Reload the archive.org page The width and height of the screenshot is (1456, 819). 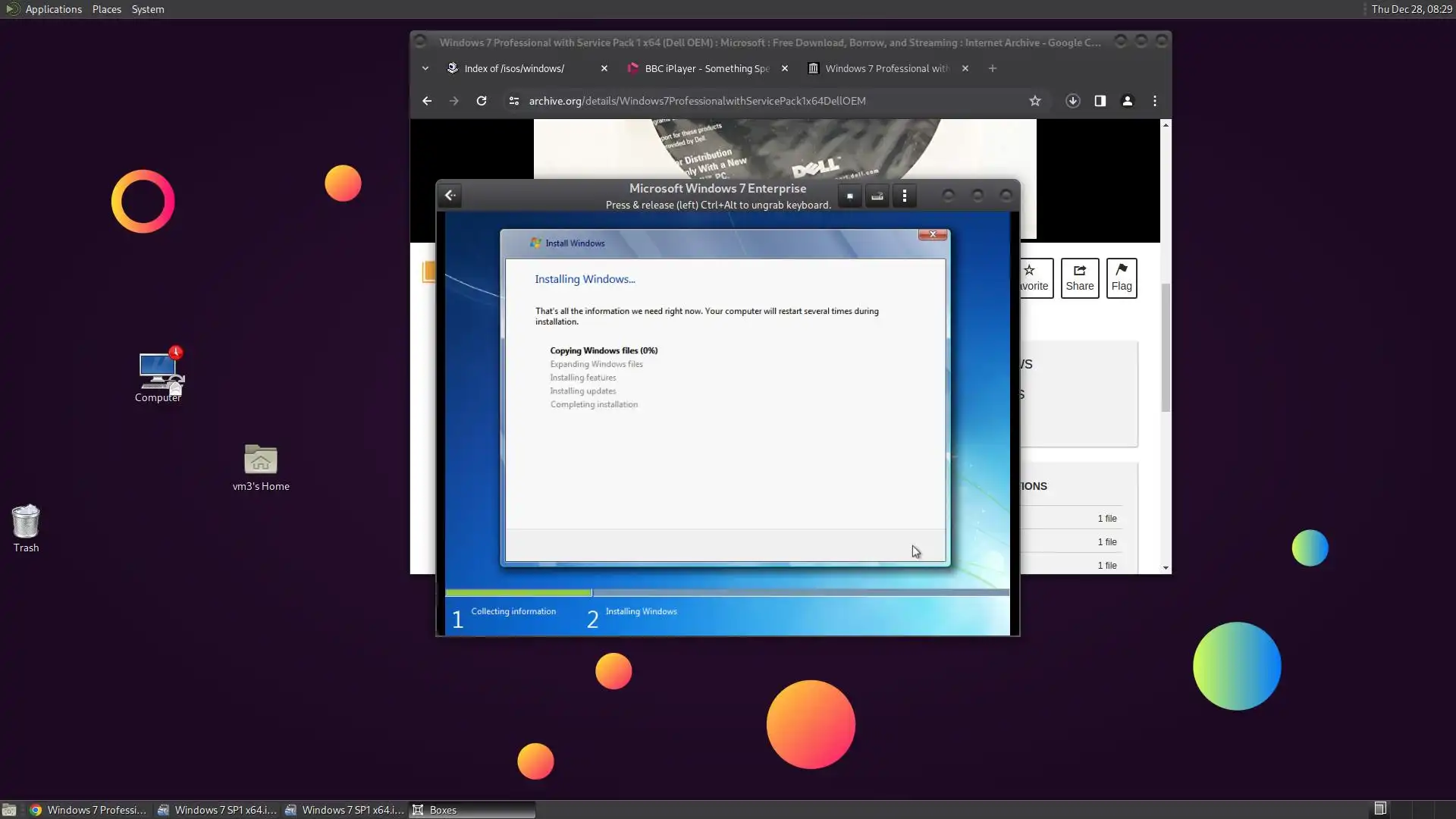481,101
